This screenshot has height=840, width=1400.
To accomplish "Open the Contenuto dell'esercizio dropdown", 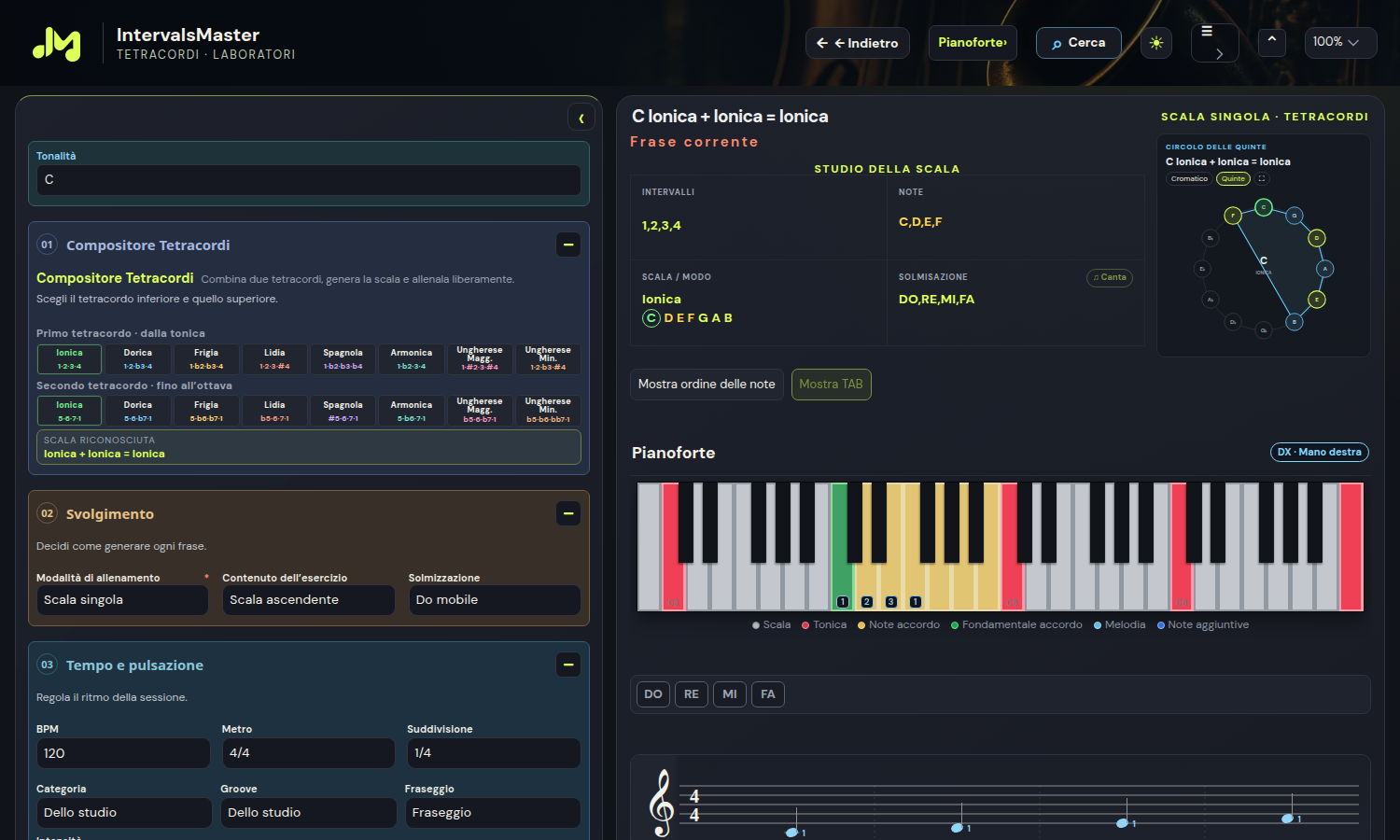I will click(x=308, y=600).
